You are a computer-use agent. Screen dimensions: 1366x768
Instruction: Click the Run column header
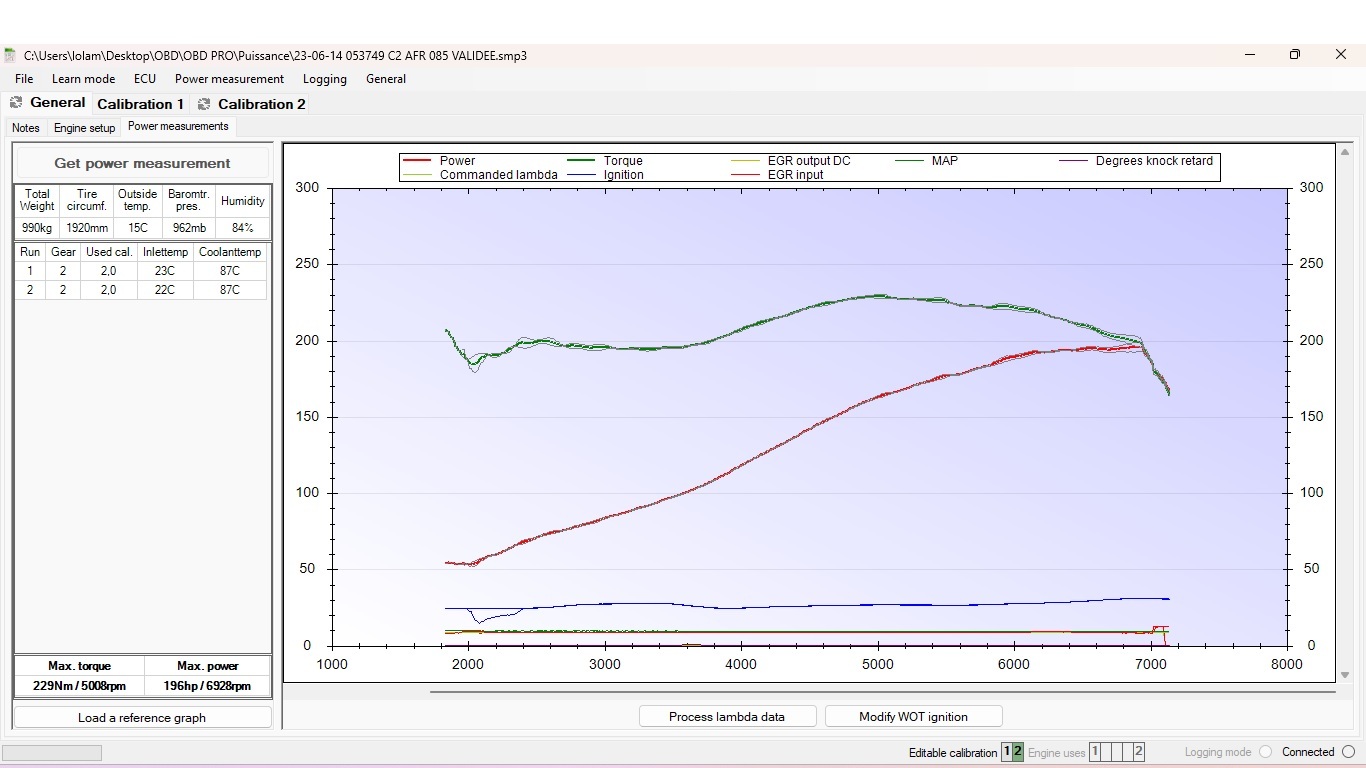point(30,252)
